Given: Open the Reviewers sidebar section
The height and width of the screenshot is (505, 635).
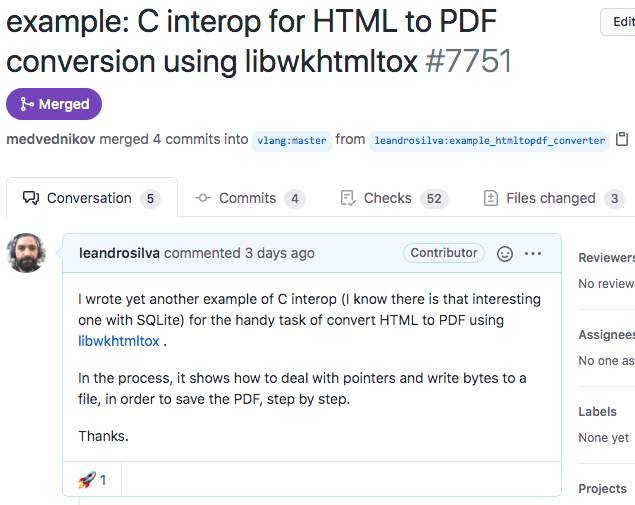Looking at the screenshot, I should pyautogui.click(x=606, y=258).
